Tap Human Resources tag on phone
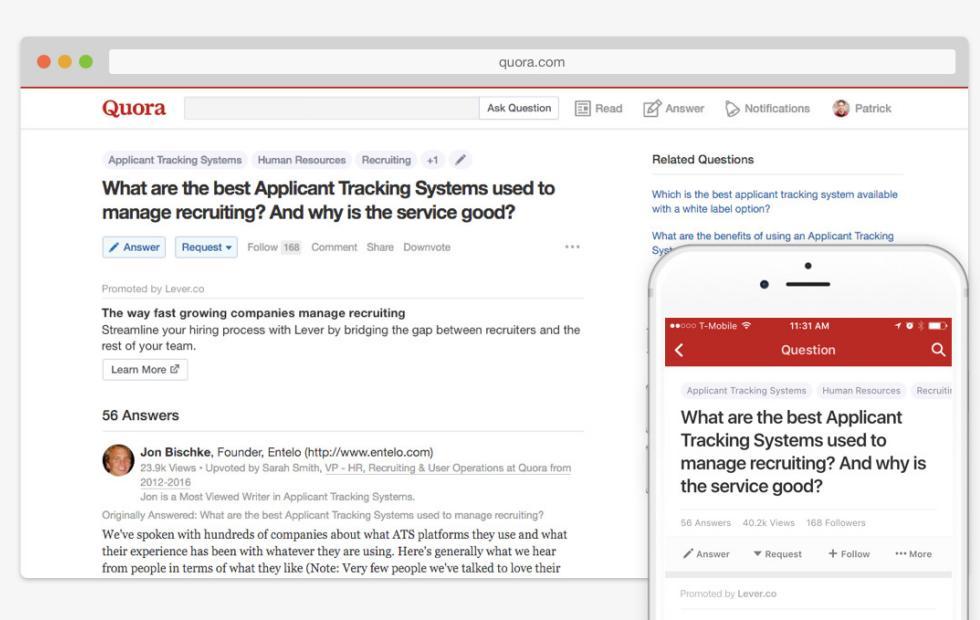The height and width of the screenshot is (620, 980). click(861, 391)
